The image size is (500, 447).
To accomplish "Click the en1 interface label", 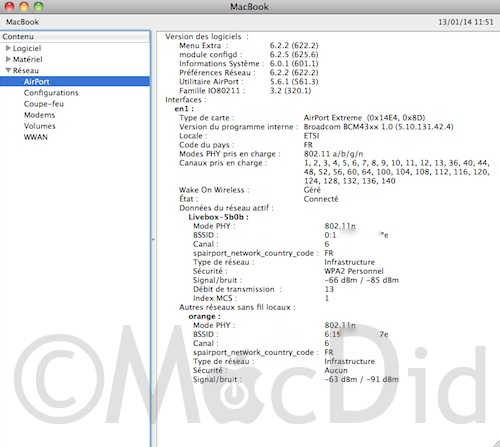I will [x=184, y=109].
